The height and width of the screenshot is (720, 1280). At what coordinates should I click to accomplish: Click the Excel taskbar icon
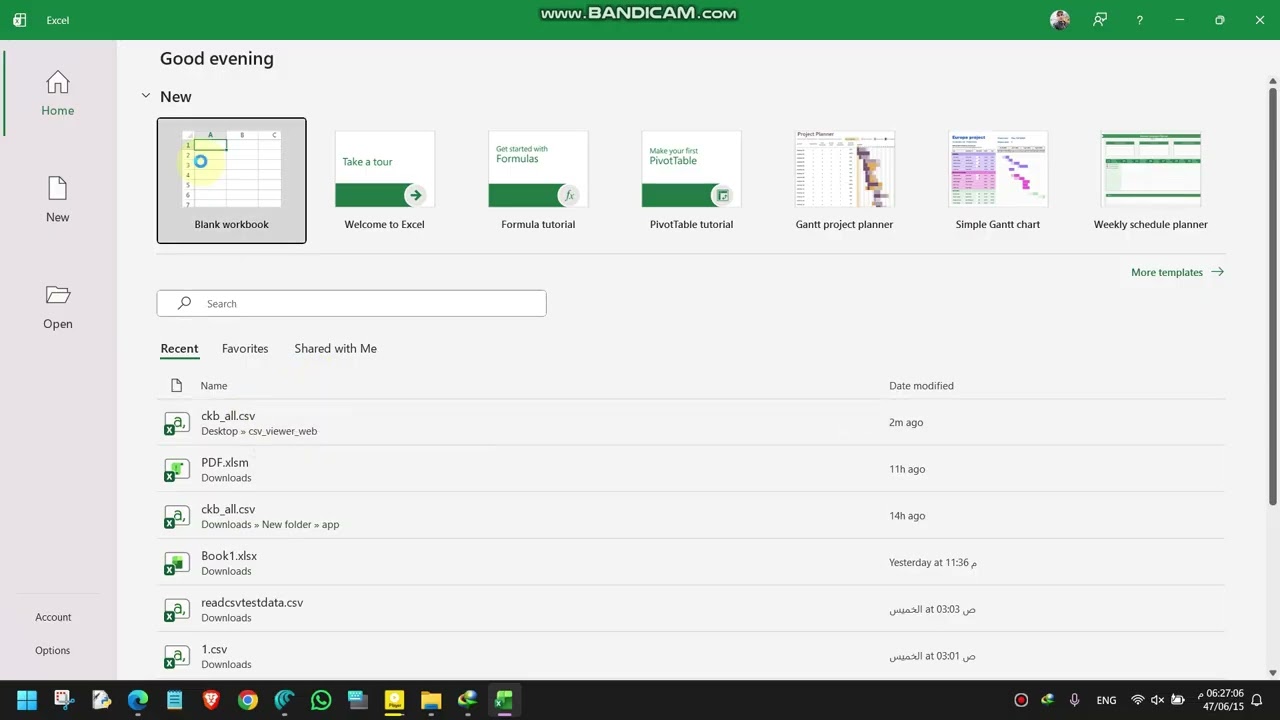pyautogui.click(x=503, y=700)
